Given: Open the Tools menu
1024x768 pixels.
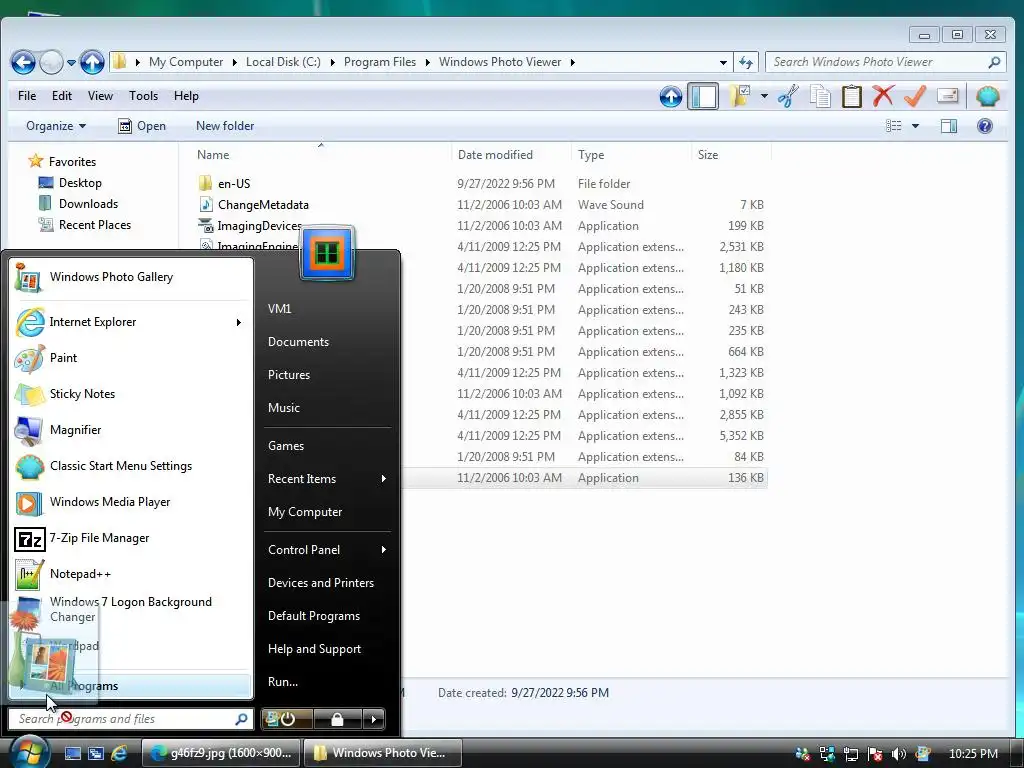Looking at the screenshot, I should click(143, 96).
